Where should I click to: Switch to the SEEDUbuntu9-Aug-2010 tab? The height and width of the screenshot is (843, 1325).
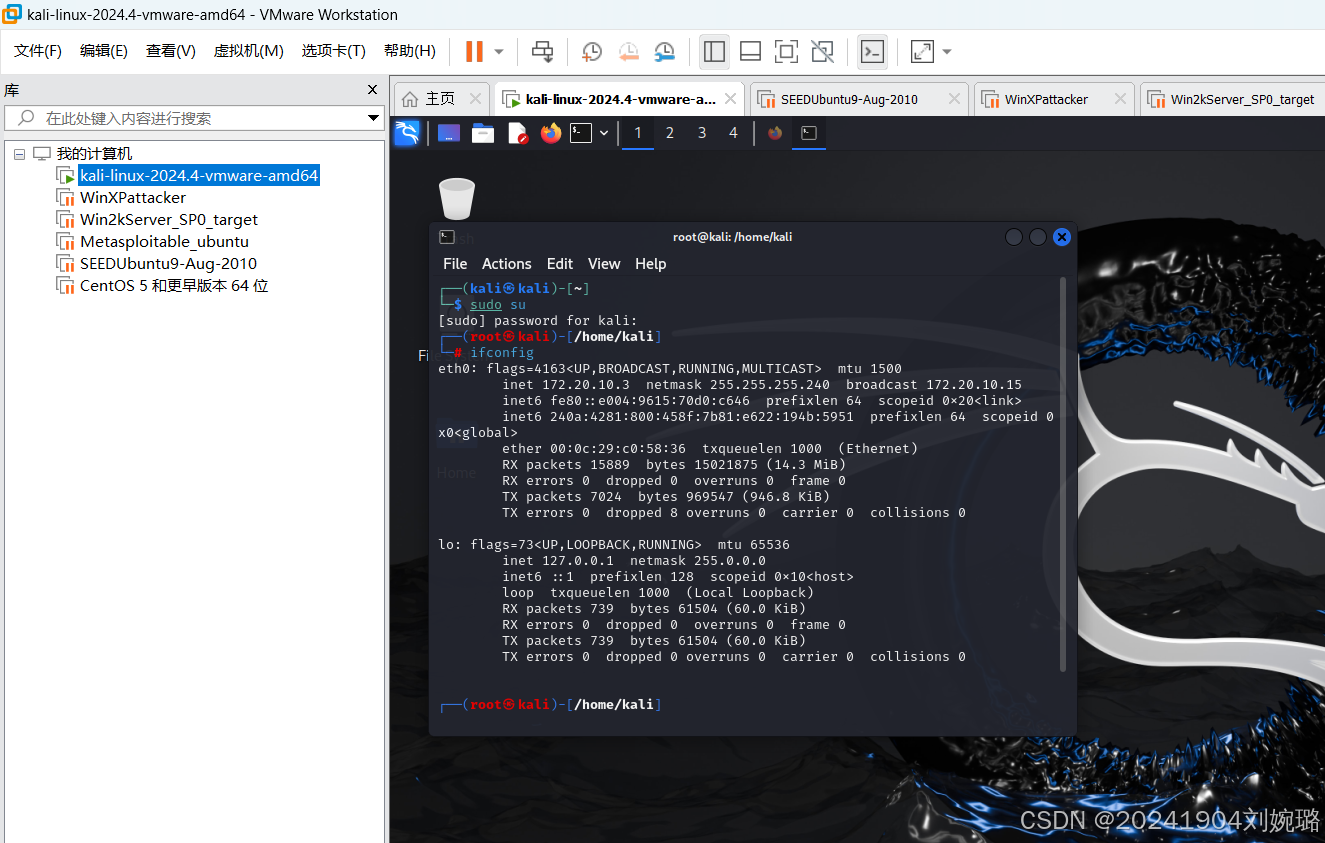click(849, 99)
